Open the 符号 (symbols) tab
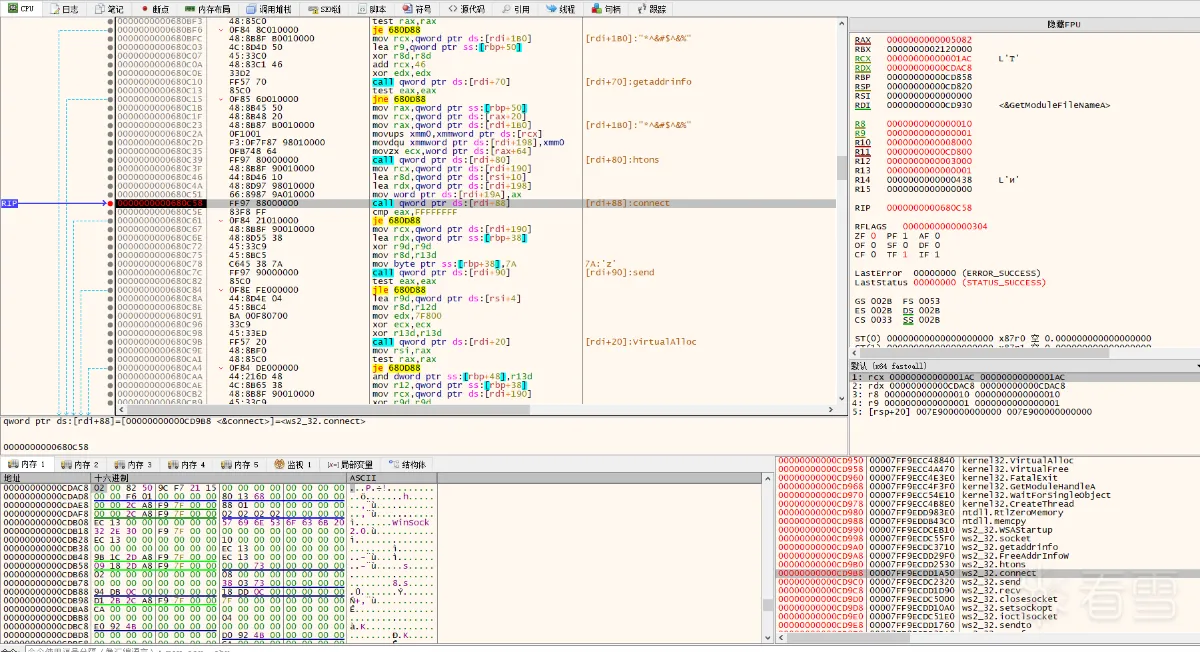This screenshot has width=1200, height=652. click(418, 8)
